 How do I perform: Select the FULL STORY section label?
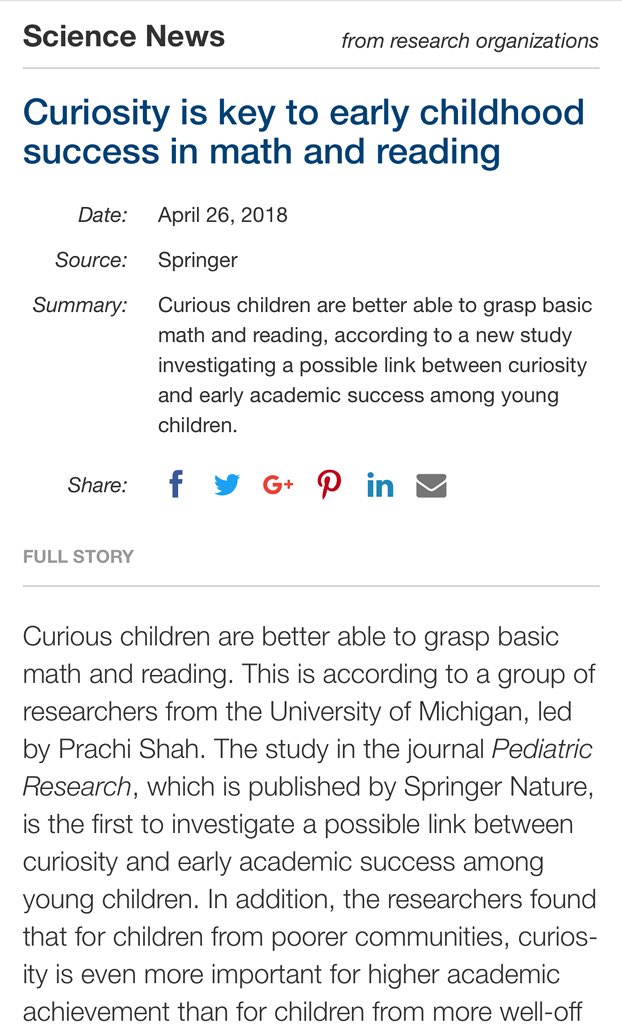pos(78,556)
